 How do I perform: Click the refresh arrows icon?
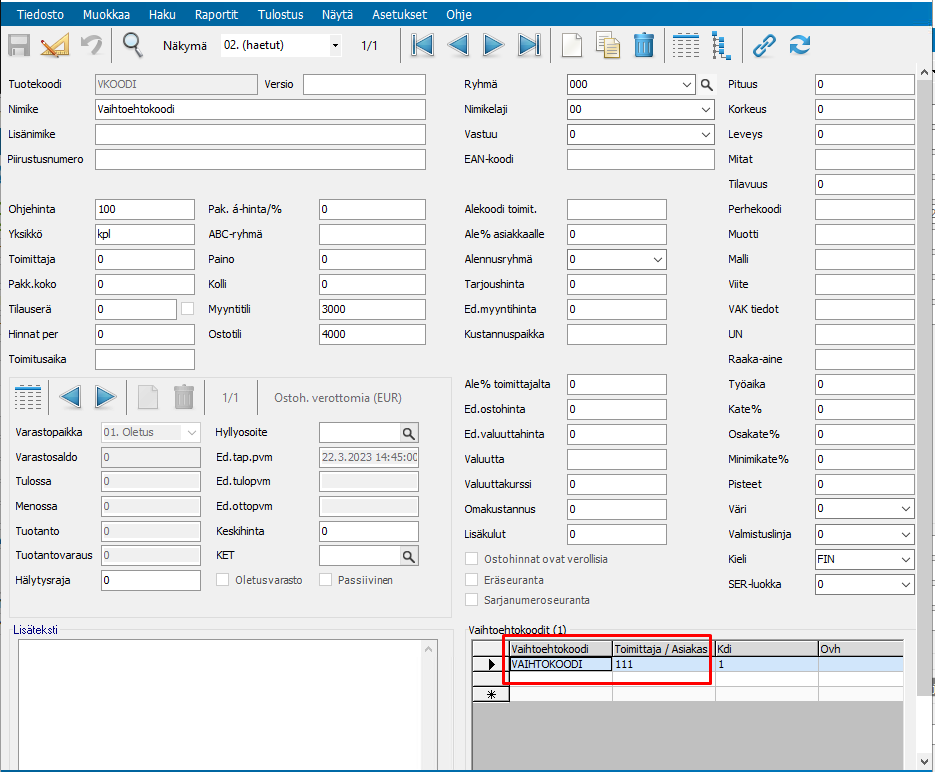point(800,45)
